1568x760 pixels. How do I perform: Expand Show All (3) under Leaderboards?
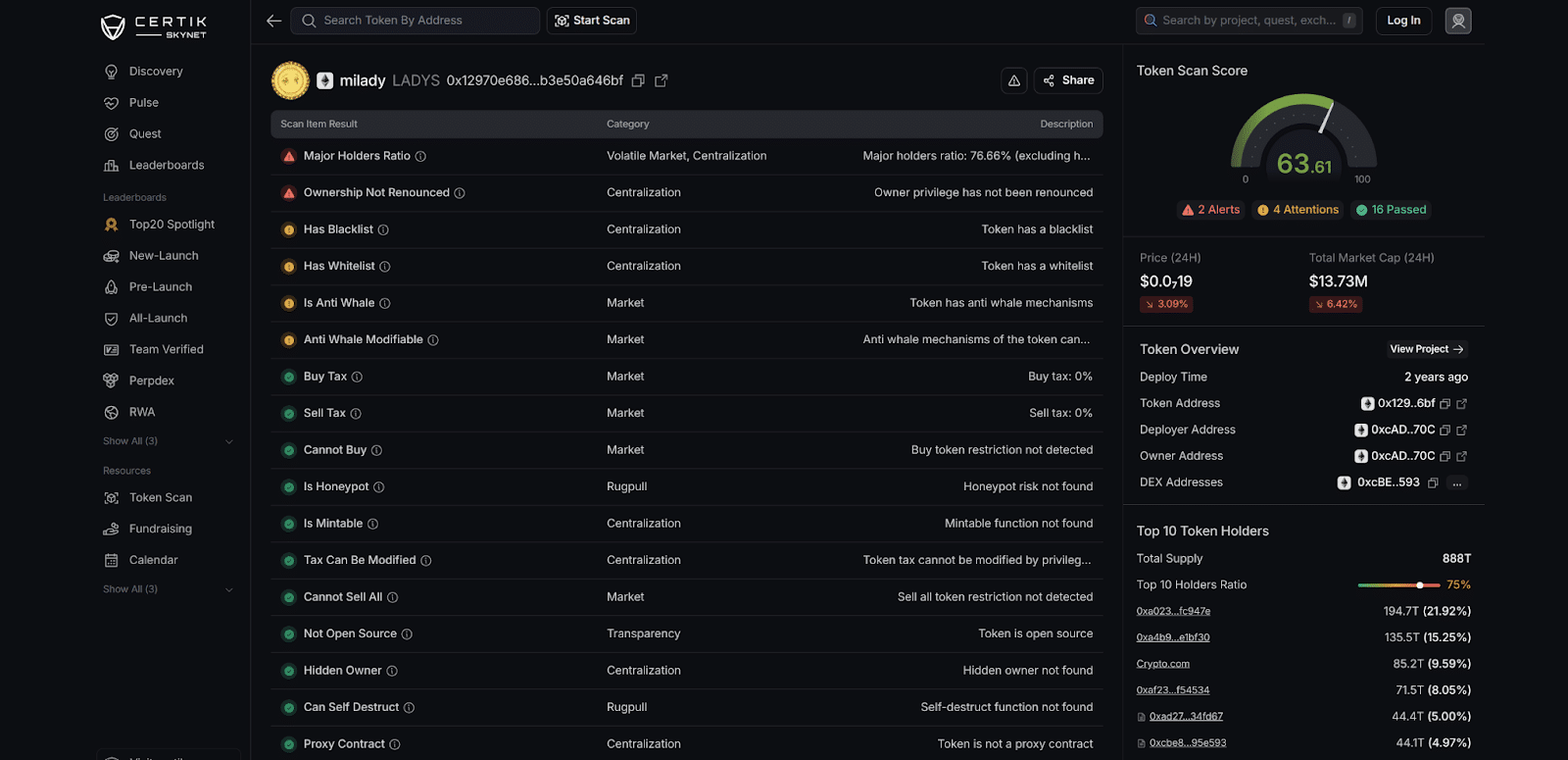tap(168, 441)
